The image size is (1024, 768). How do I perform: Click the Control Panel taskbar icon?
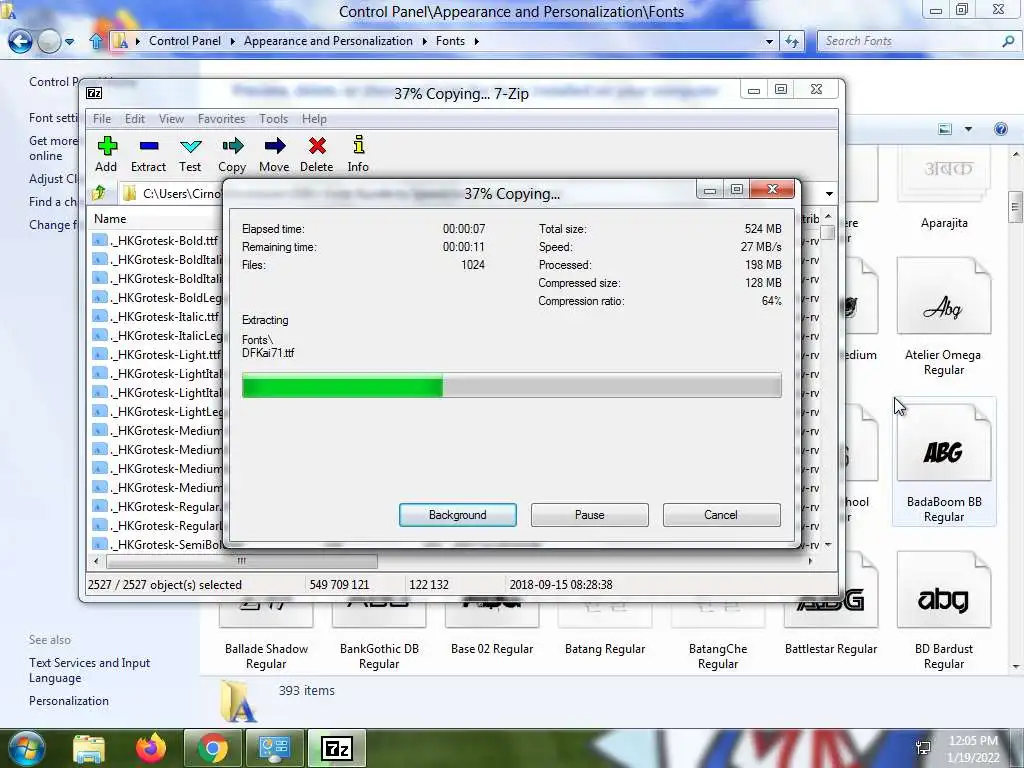(x=274, y=748)
